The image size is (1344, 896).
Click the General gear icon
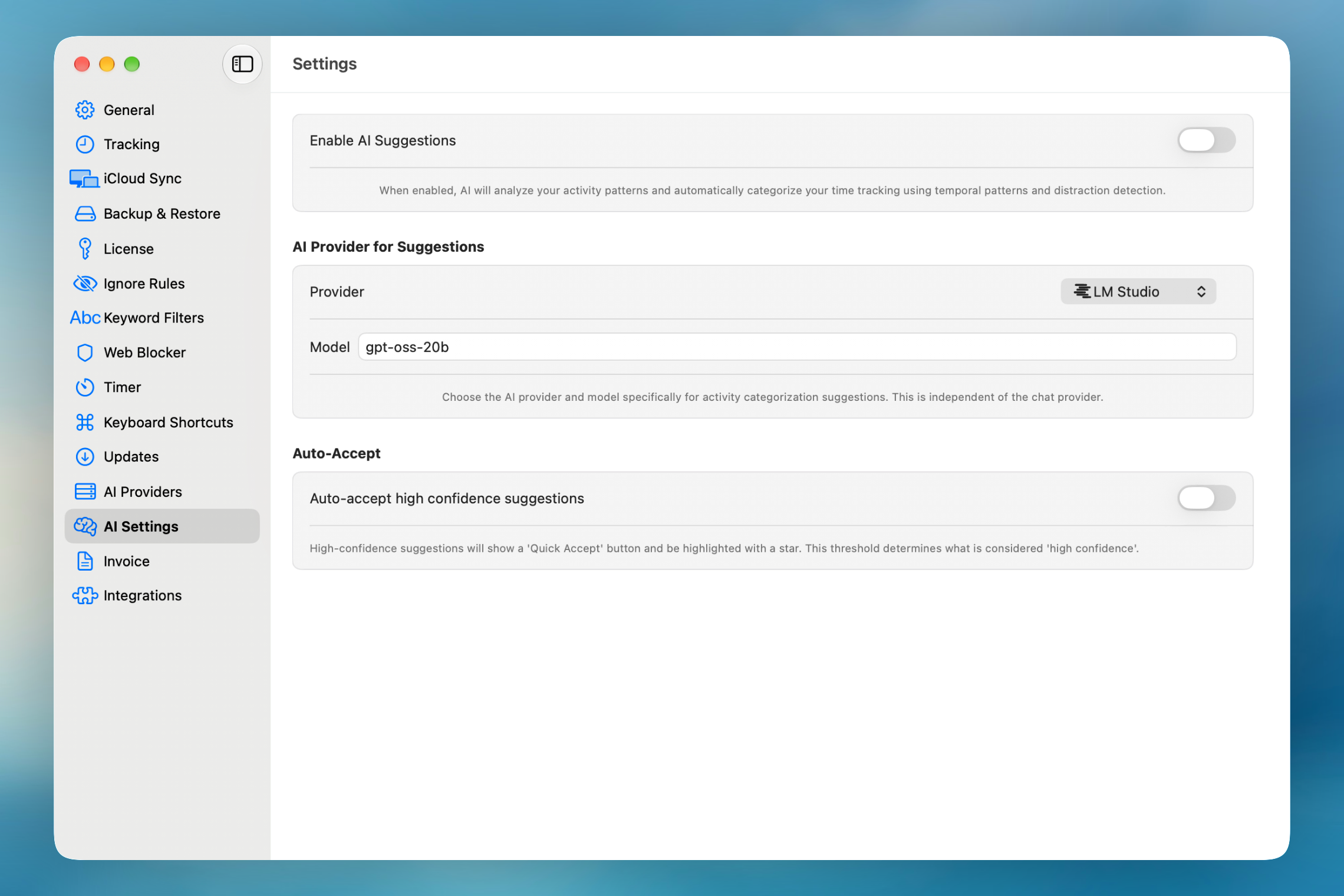tap(85, 110)
